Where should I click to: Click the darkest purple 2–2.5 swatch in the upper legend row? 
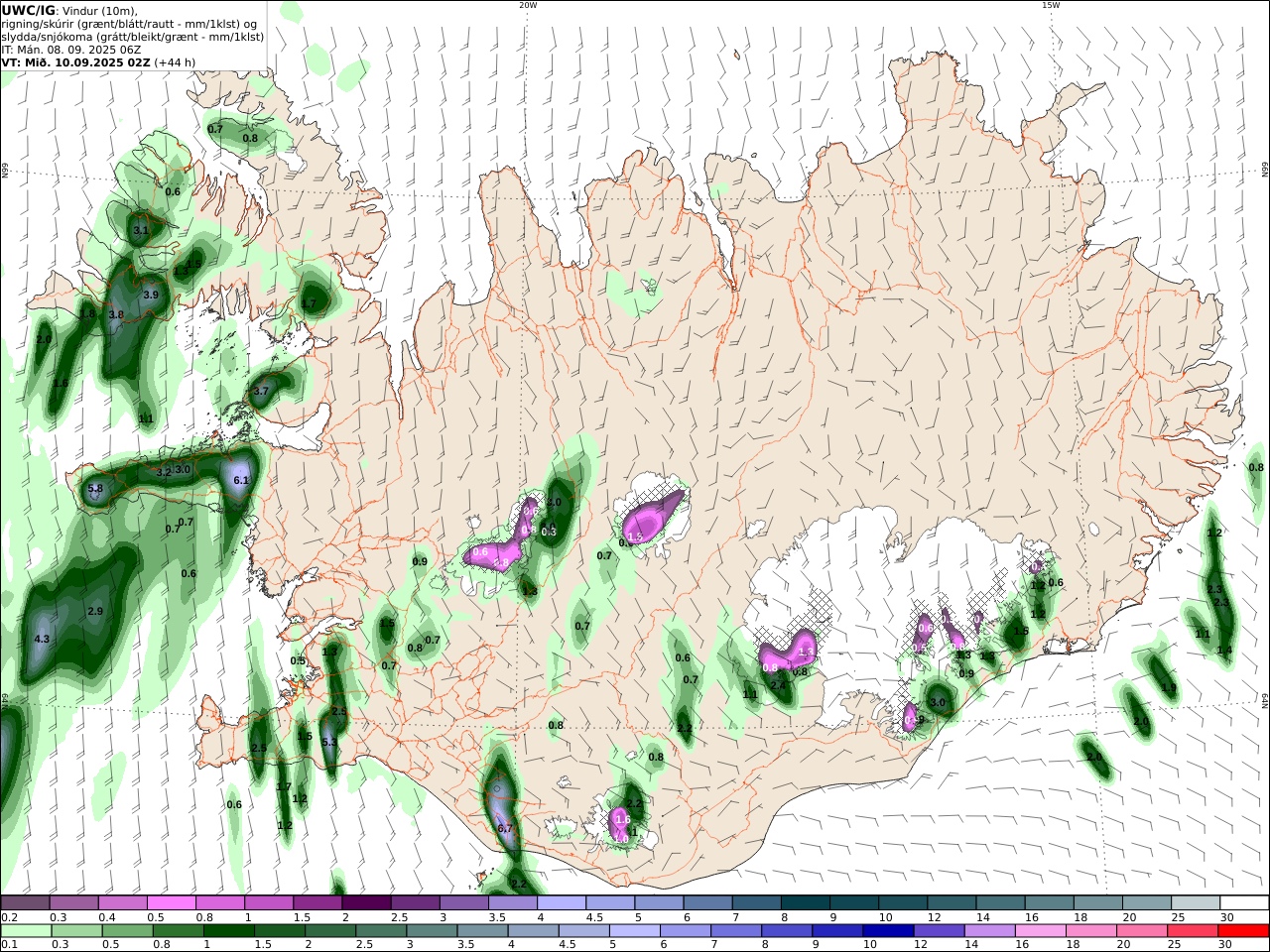(x=366, y=903)
